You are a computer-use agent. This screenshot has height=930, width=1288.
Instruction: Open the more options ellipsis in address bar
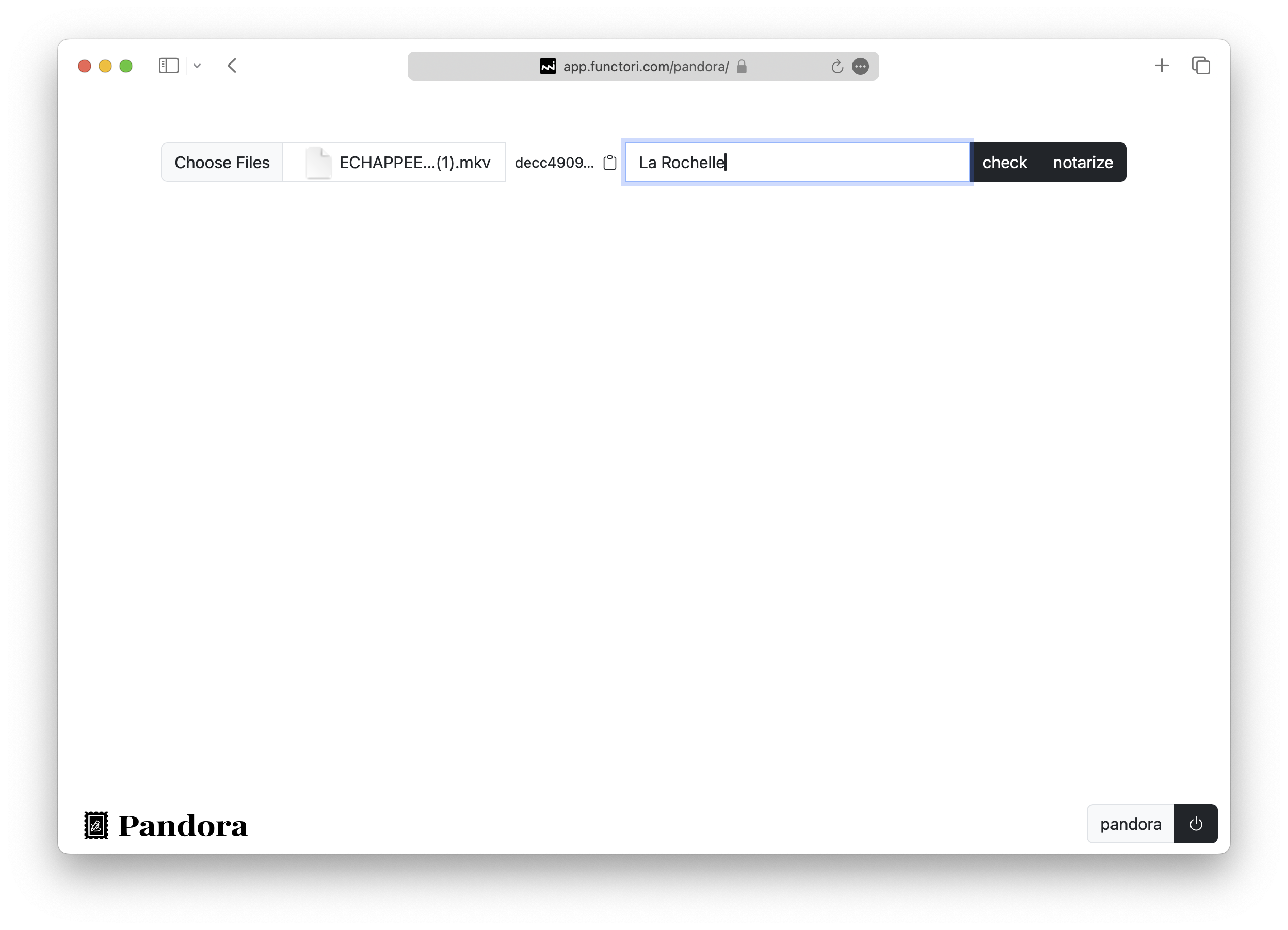coord(860,67)
